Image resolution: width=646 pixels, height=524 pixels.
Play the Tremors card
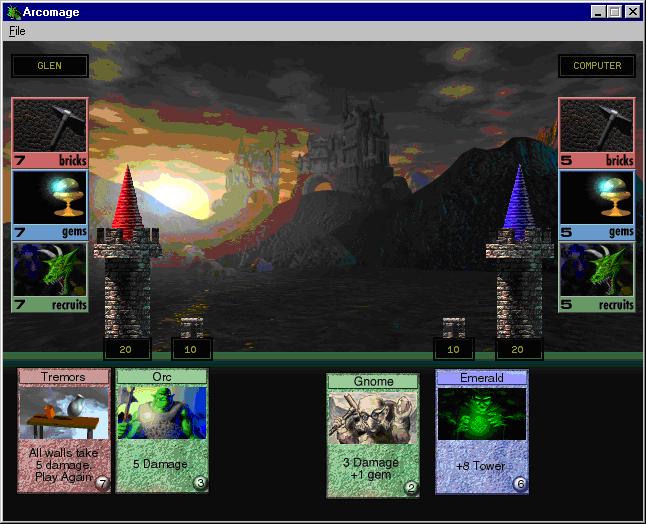point(64,431)
